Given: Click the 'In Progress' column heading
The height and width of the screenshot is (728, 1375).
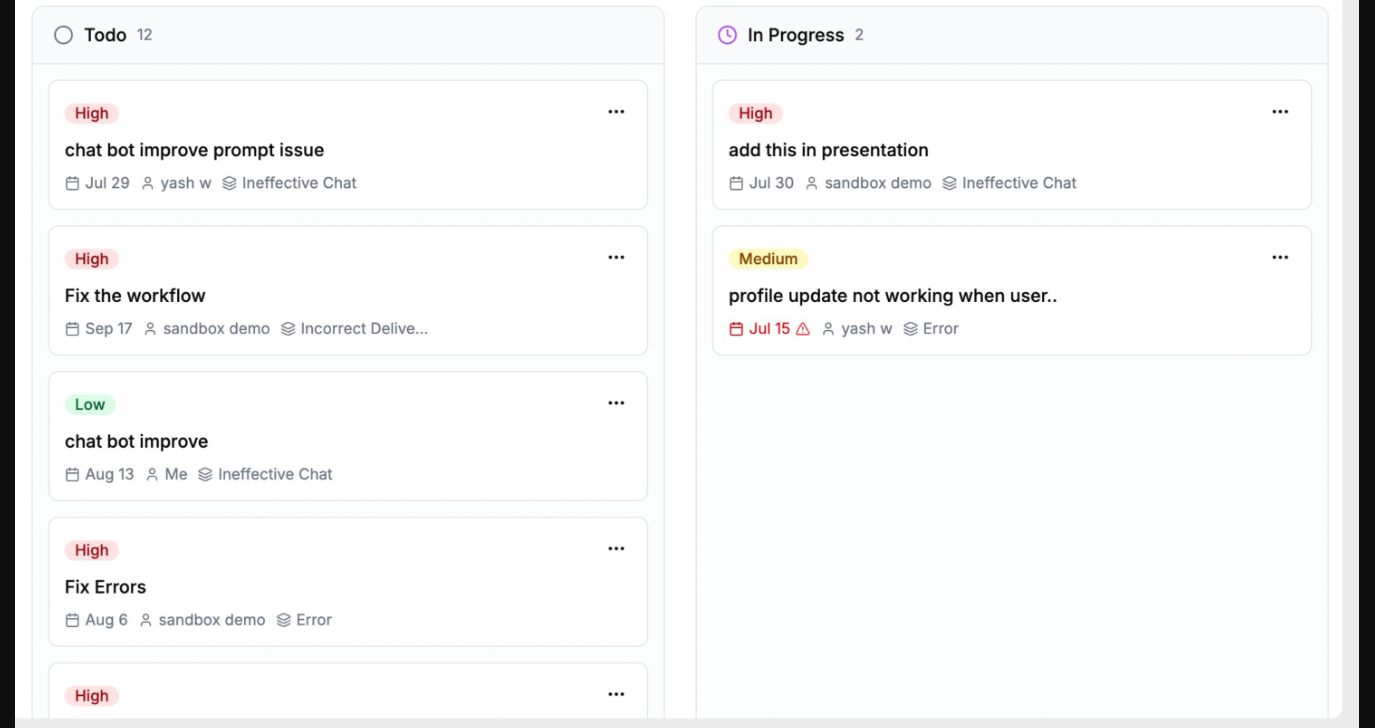Looking at the screenshot, I should [796, 35].
